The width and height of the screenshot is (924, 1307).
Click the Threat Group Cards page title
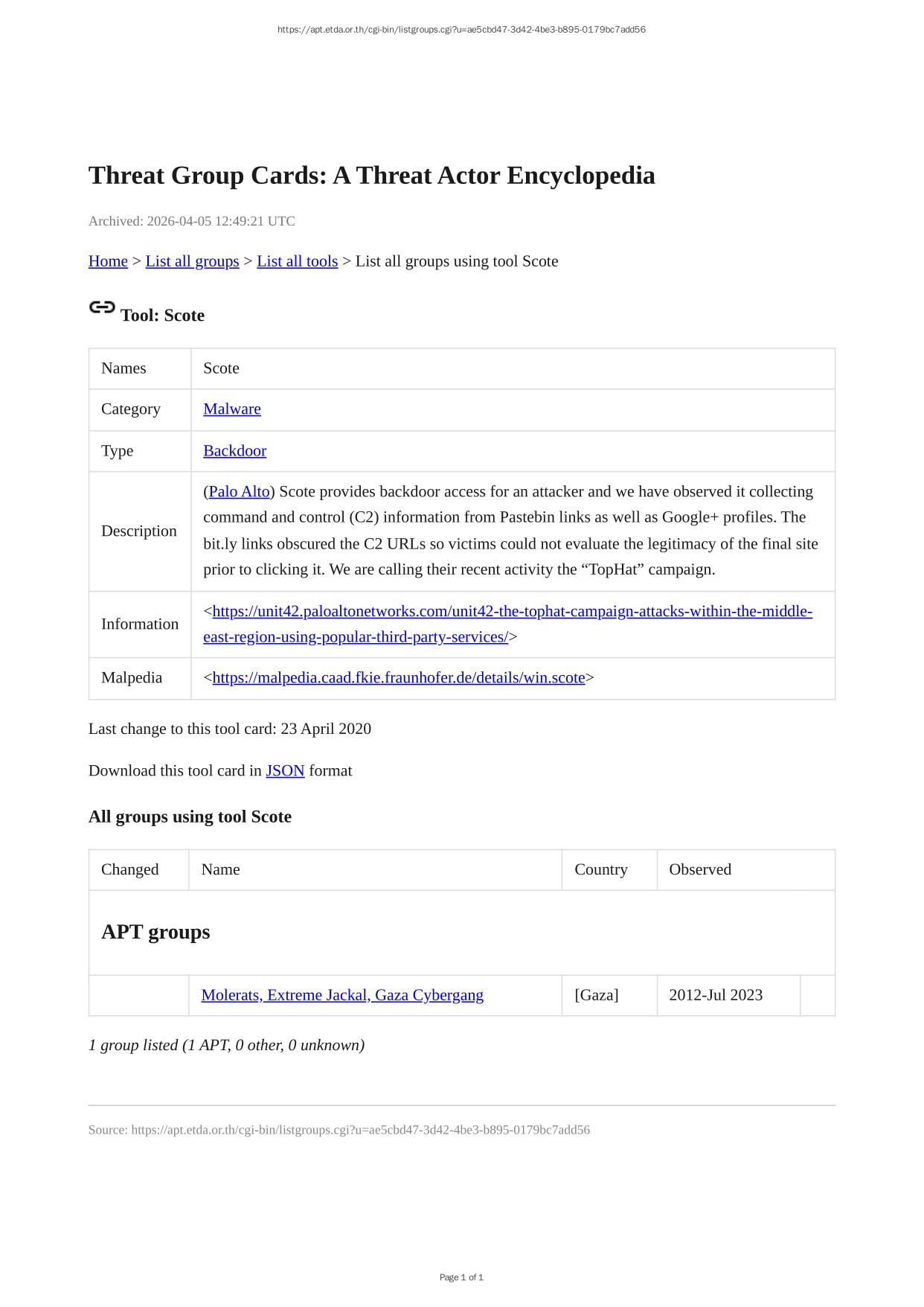pyautogui.click(x=372, y=176)
